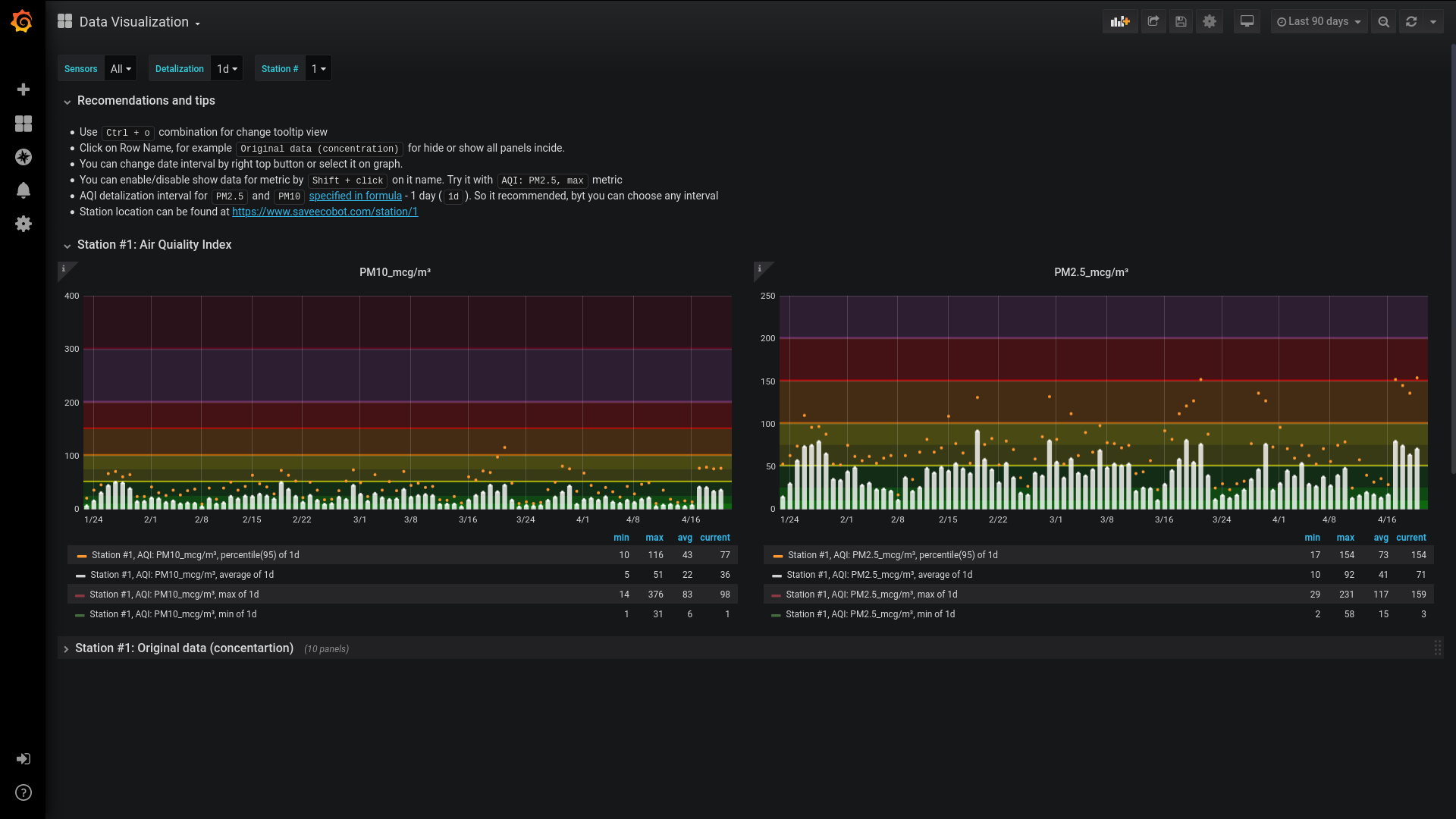Open the Detalization 1d dropdown
This screenshot has width=1456, height=819.
(x=227, y=69)
